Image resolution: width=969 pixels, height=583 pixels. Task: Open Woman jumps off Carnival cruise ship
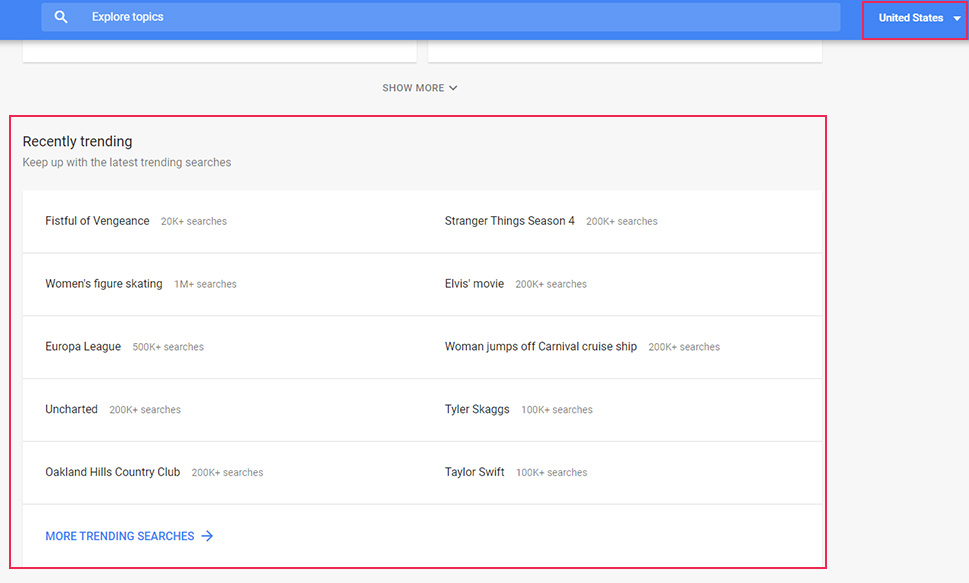pos(541,347)
